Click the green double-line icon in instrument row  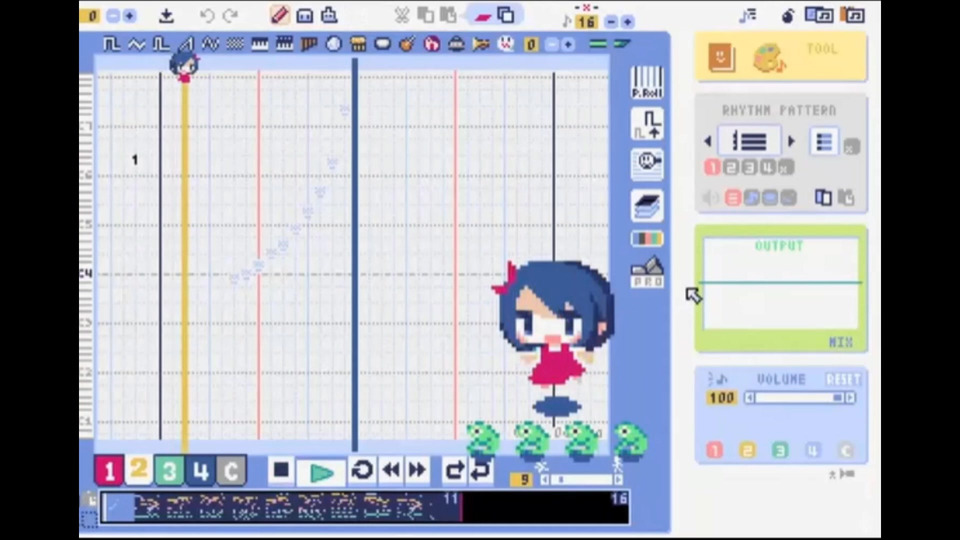tap(598, 44)
